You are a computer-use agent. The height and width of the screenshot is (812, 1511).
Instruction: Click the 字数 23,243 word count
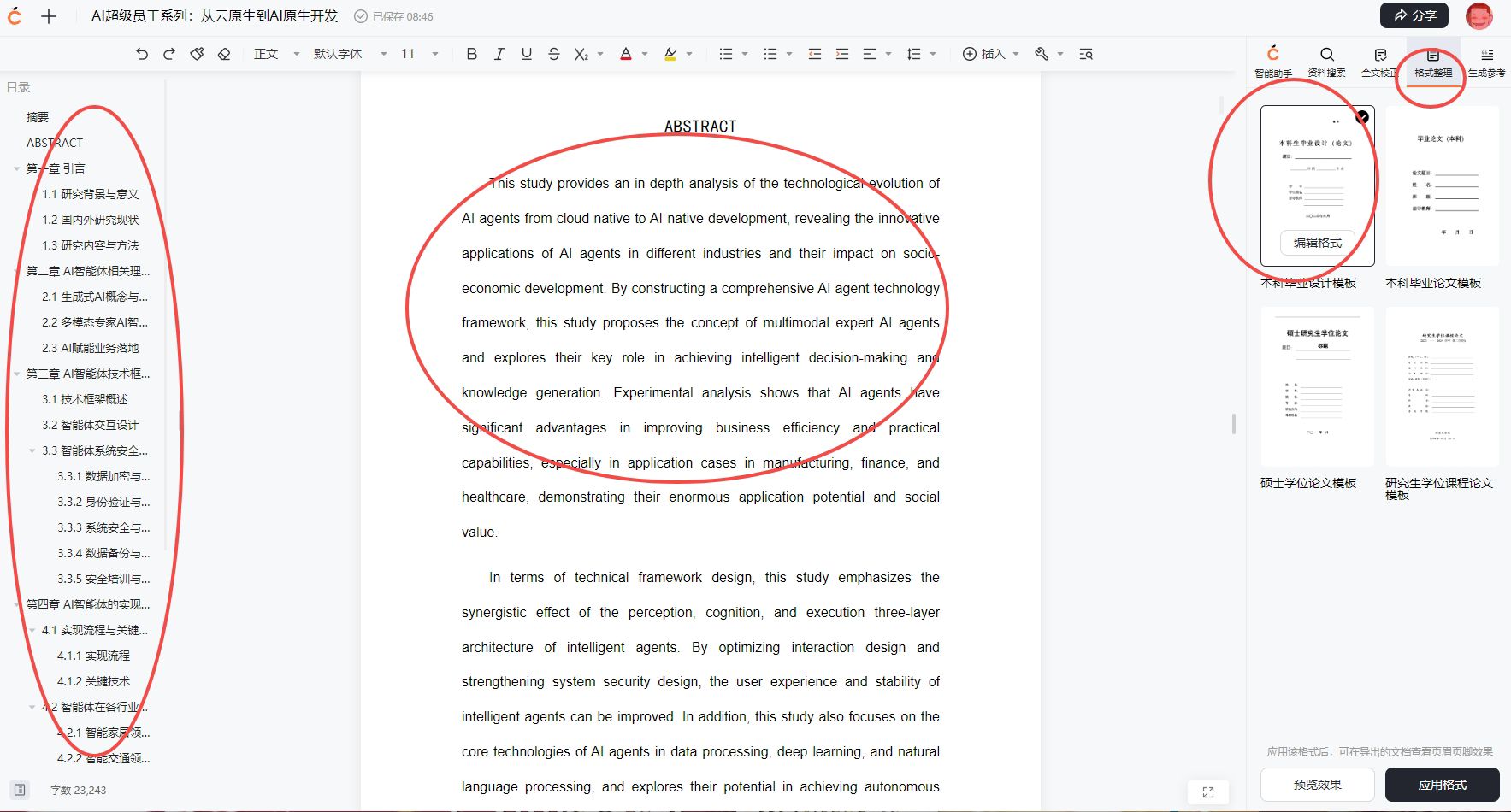click(78, 790)
